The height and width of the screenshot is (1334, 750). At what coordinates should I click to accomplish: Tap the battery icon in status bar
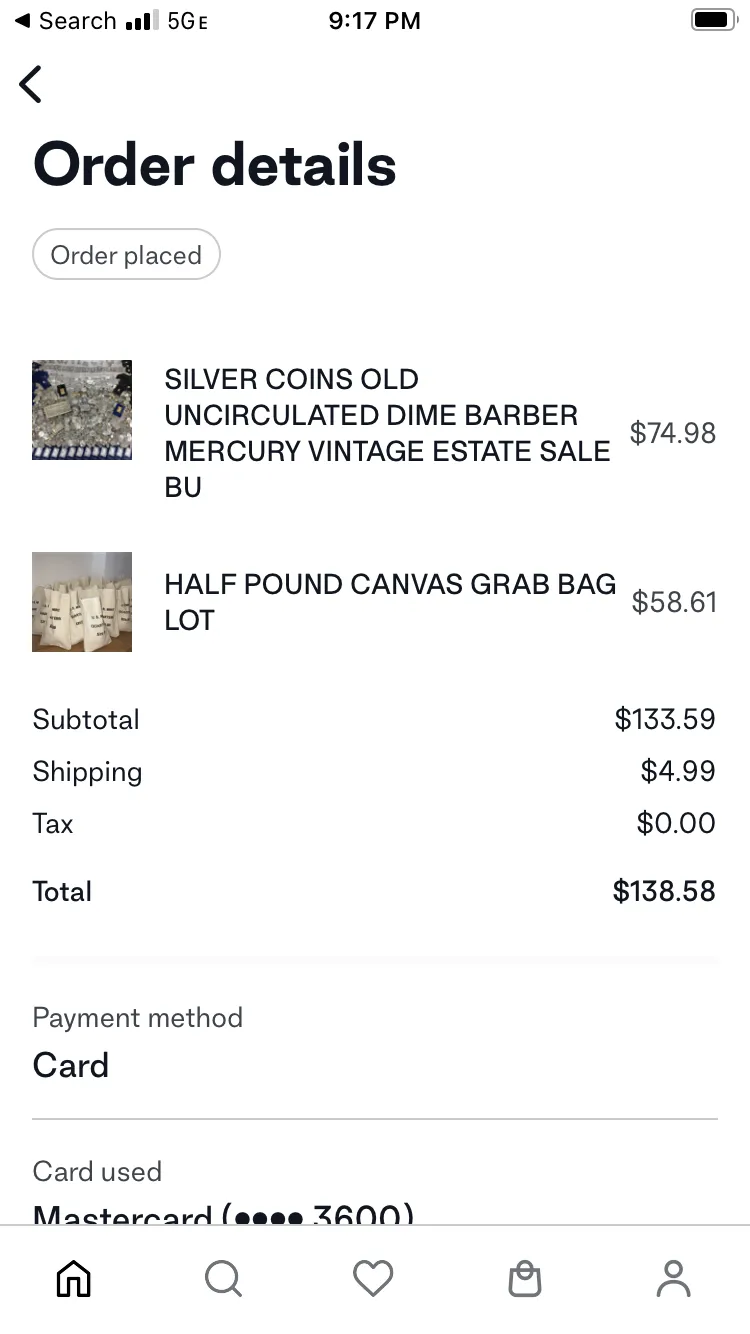click(713, 20)
